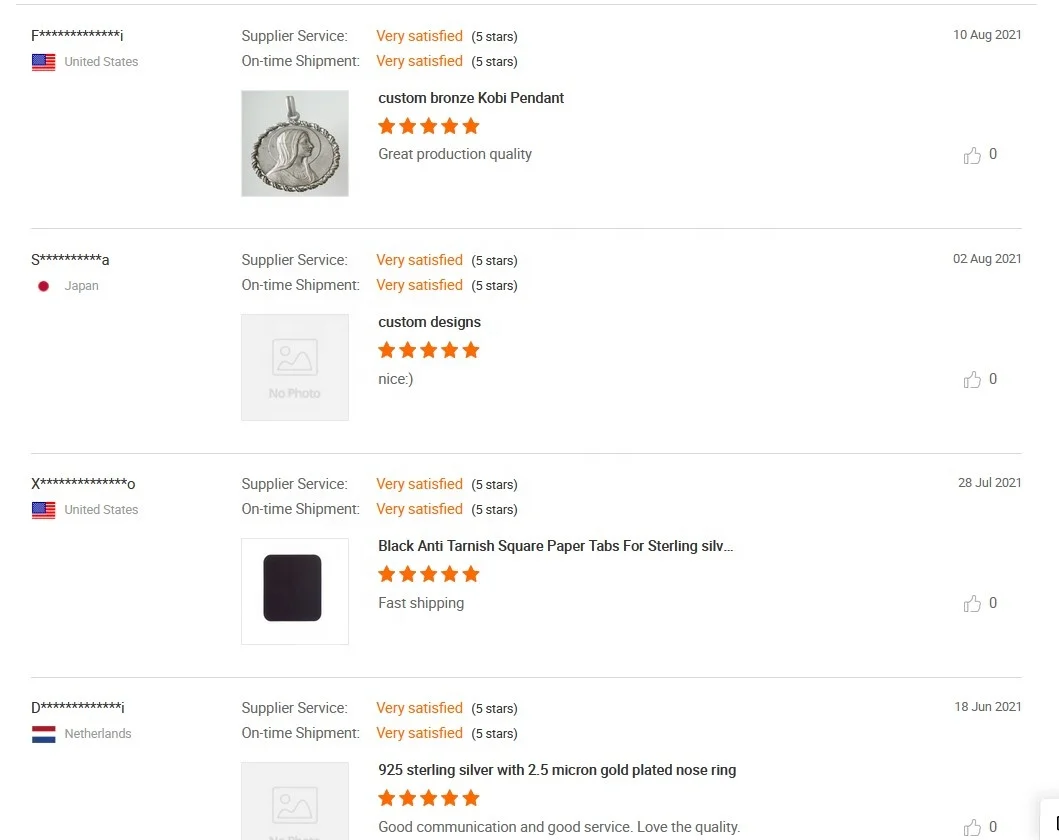The width and height of the screenshot is (1059, 840).
Task: Like the 'Good communication' nose ring review
Action: [x=972, y=827]
